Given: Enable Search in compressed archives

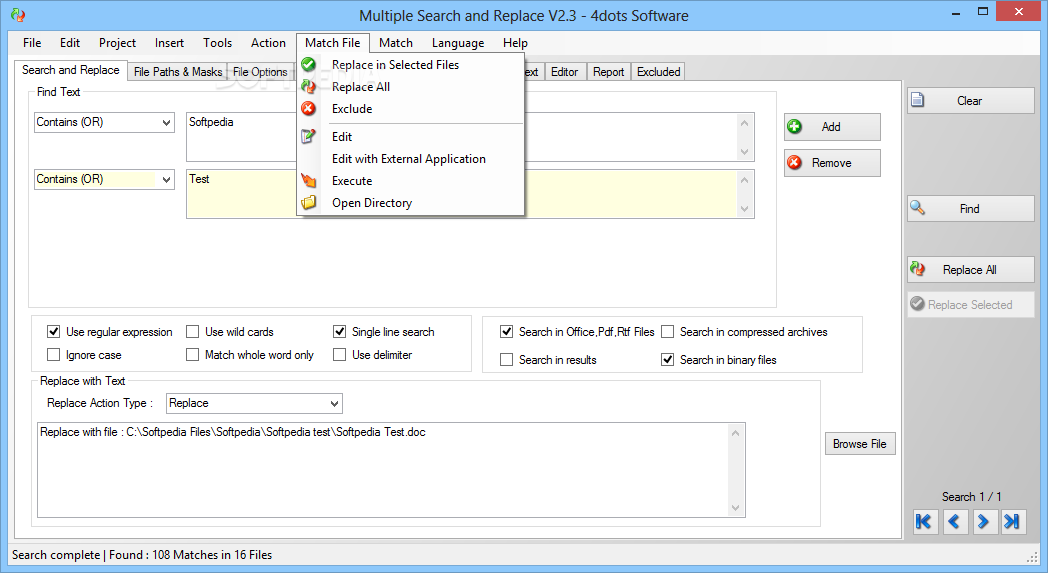Looking at the screenshot, I should click(x=668, y=332).
